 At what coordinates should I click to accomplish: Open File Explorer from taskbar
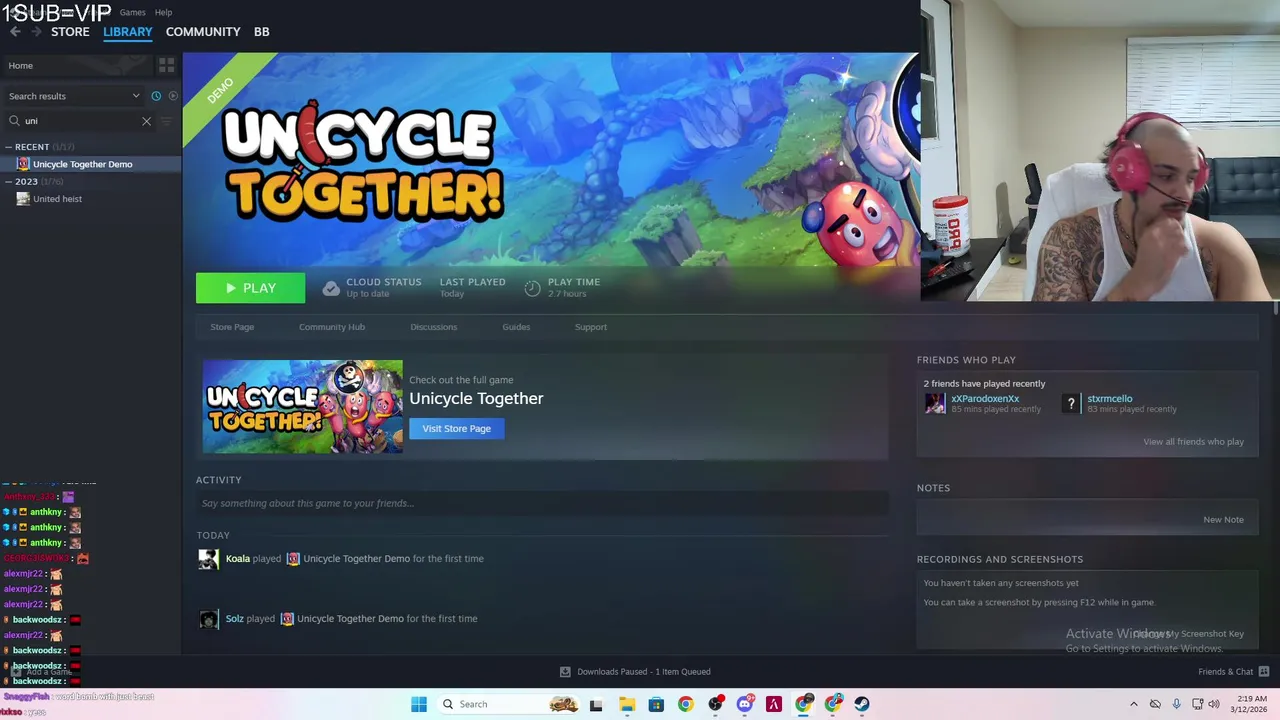627,704
